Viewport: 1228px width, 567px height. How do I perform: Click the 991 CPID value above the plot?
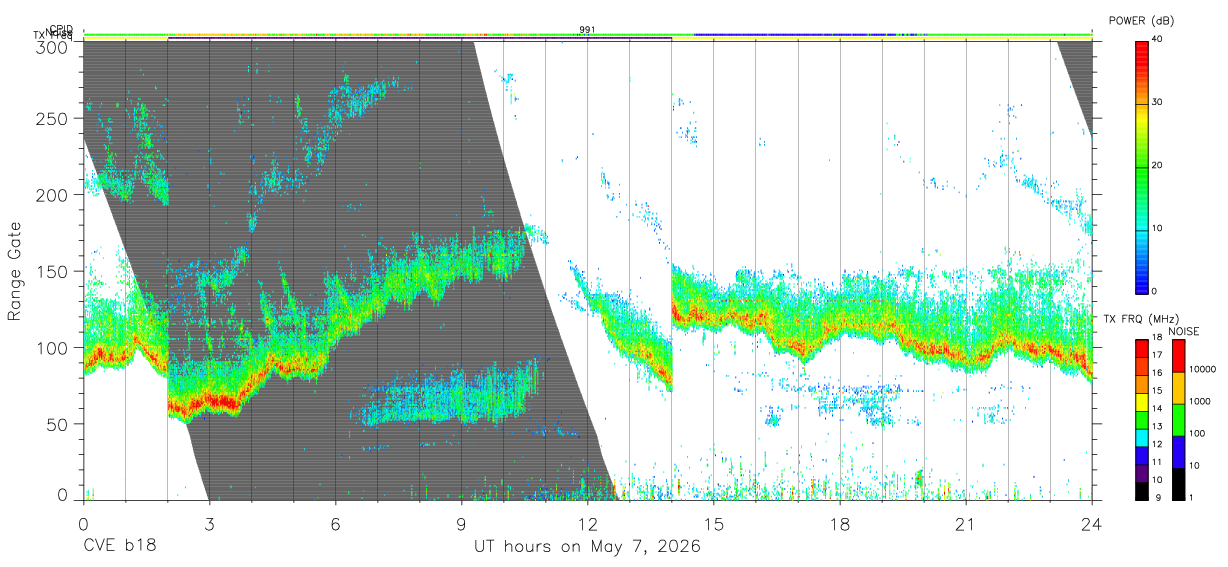[587, 30]
